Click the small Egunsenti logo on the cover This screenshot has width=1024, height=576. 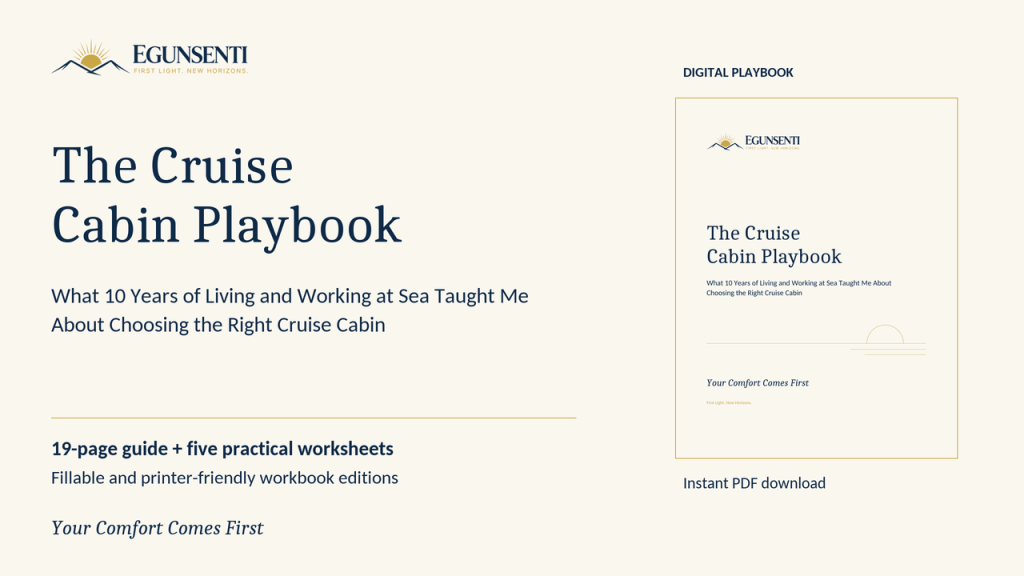[x=754, y=142]
